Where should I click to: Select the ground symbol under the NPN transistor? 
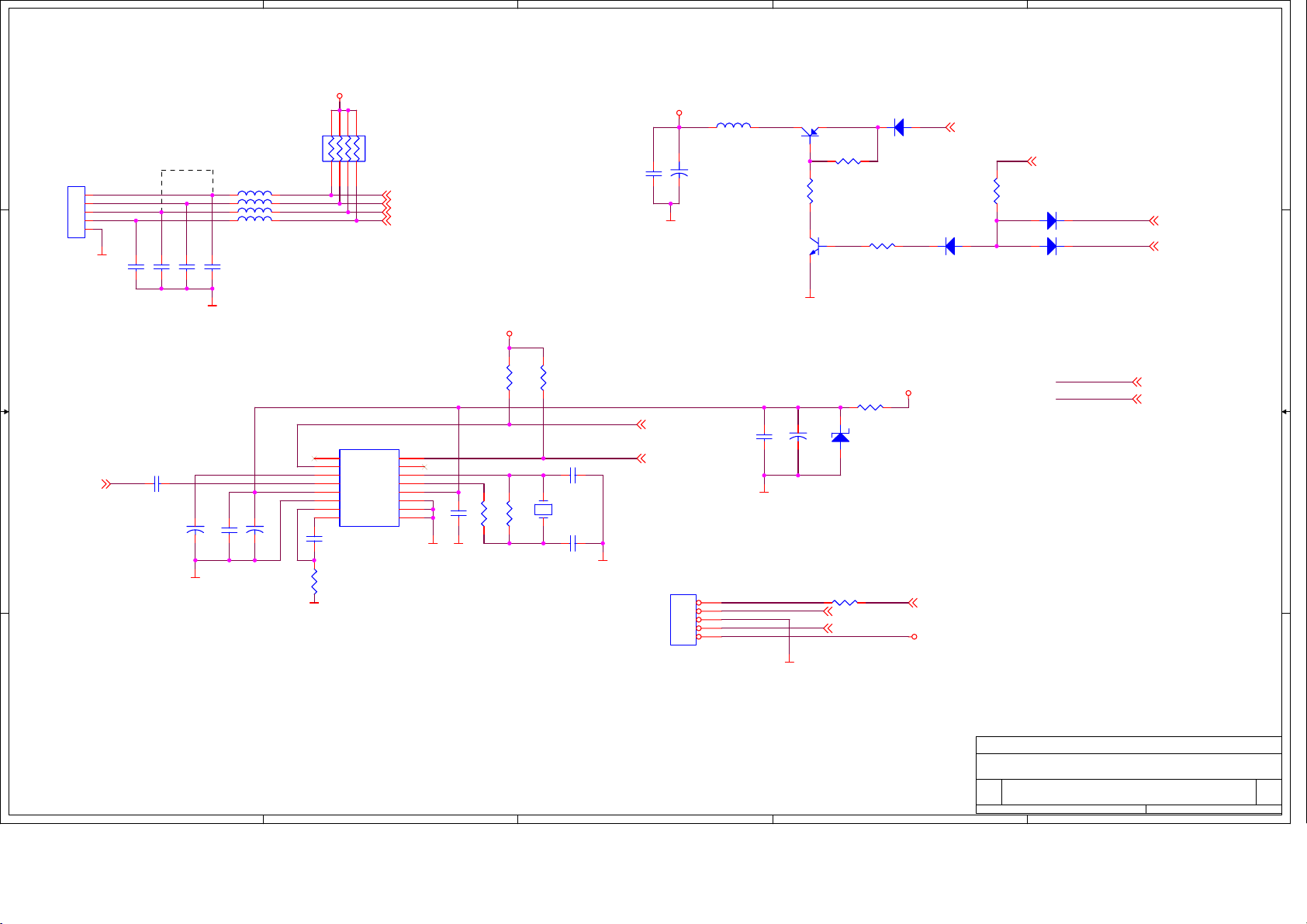tap(811, 296)
